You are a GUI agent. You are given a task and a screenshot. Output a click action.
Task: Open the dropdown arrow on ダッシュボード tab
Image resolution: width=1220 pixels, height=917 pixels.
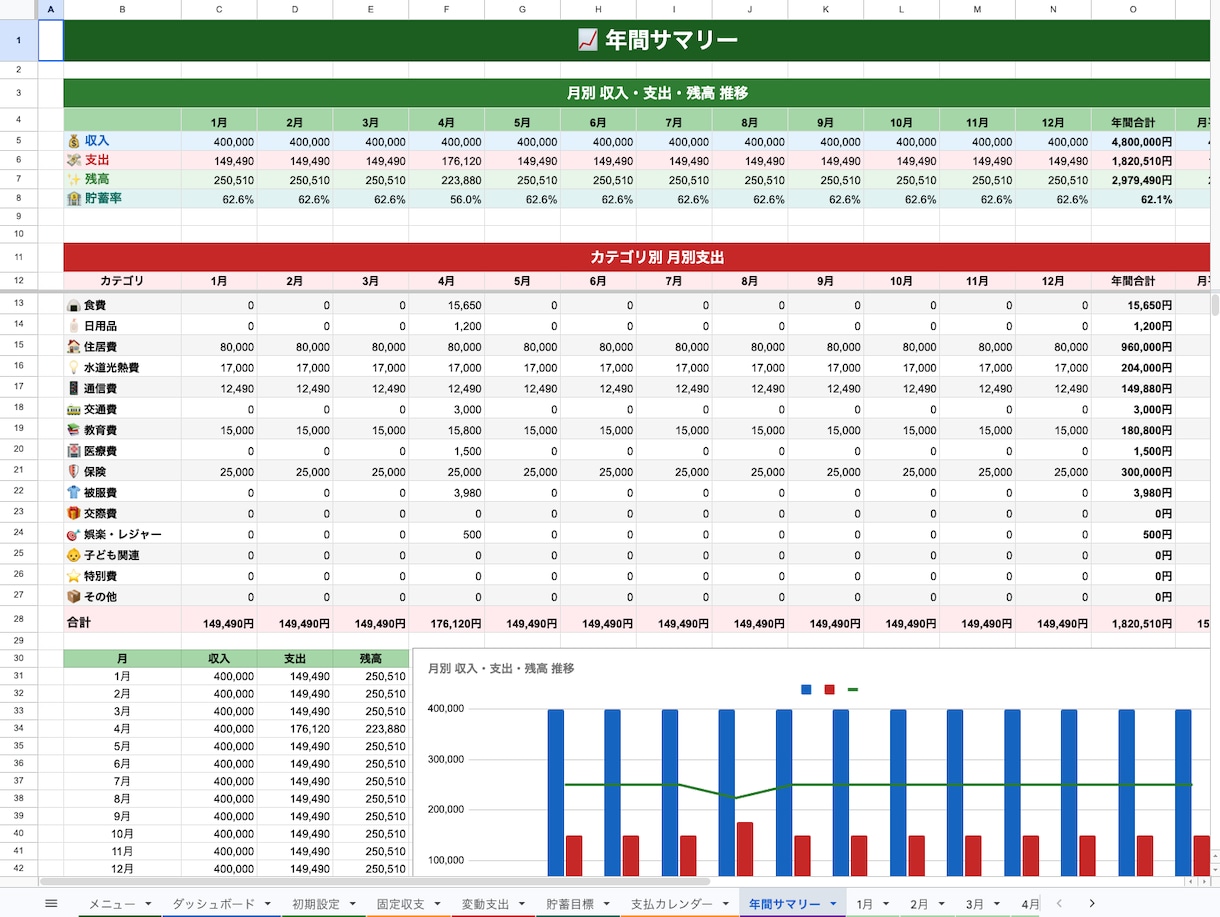(268, 903)
